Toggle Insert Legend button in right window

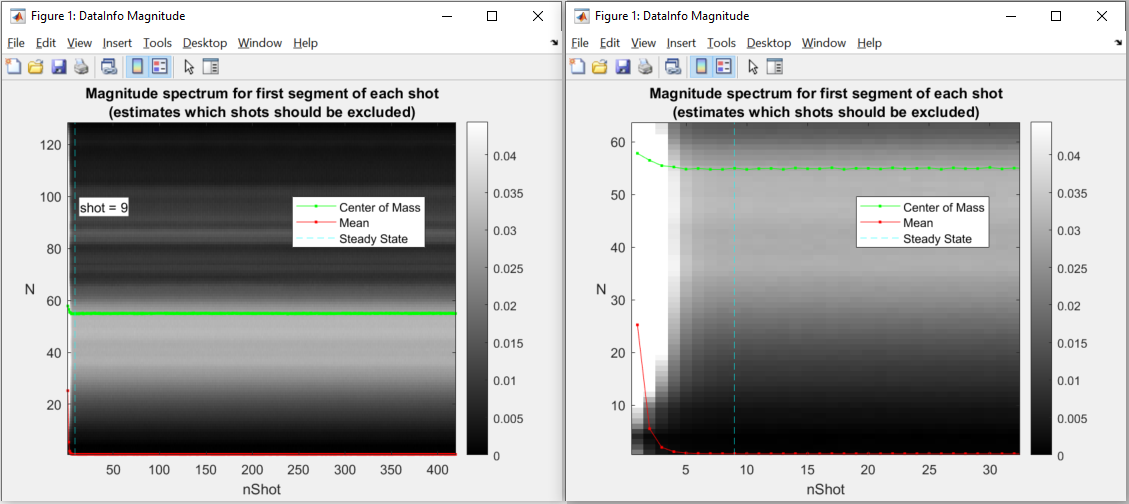coord(723,67)
